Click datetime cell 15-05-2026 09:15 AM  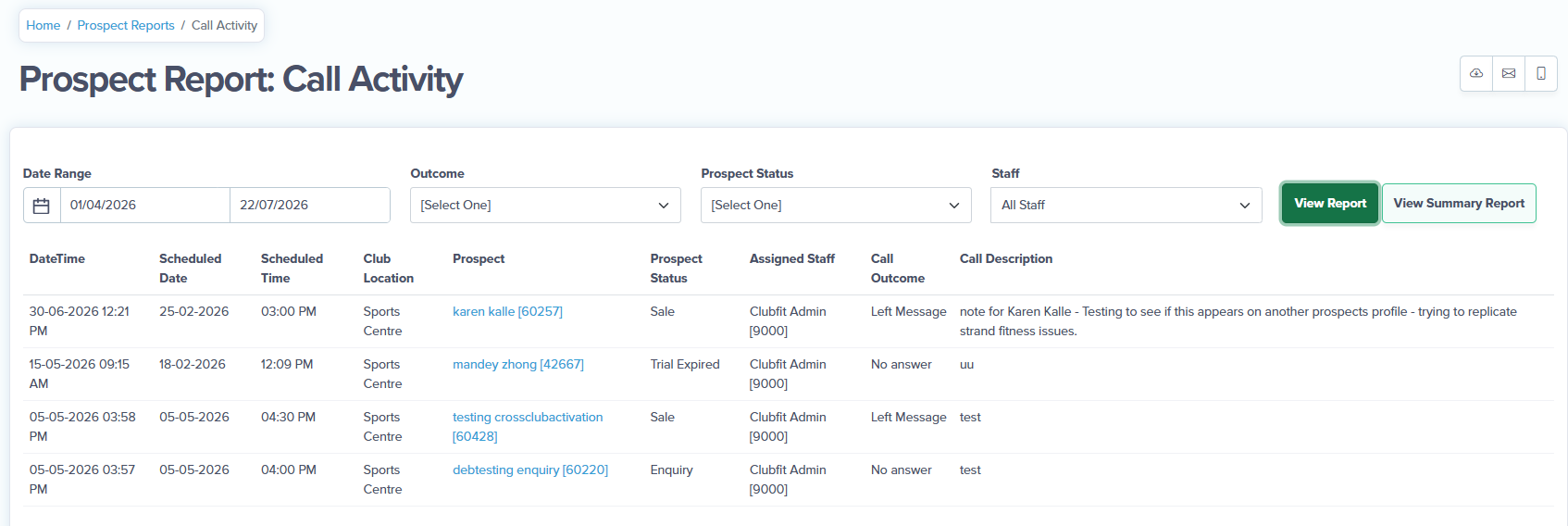click(x=80, y=374)
